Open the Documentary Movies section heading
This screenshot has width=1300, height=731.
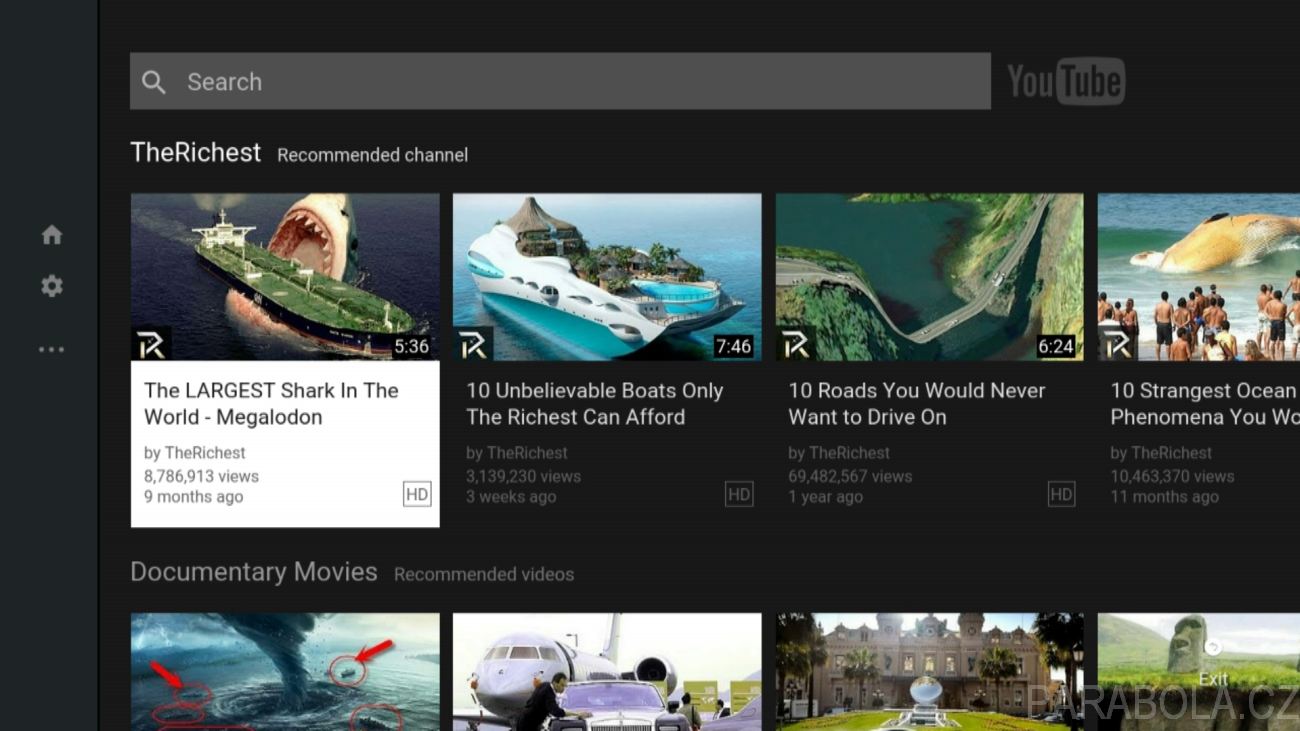(x=254, y=572)
